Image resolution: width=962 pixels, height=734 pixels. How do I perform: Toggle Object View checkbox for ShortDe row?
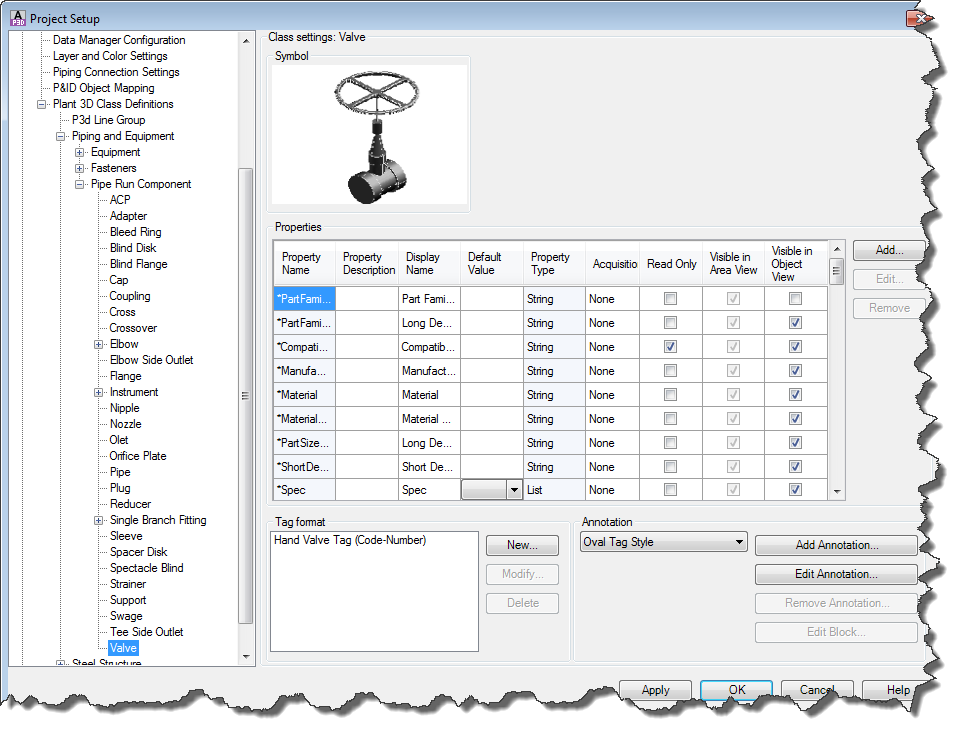point(795,467)
